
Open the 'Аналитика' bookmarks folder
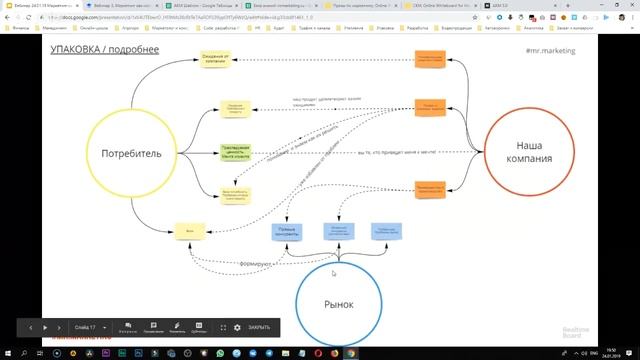point(530,28)
